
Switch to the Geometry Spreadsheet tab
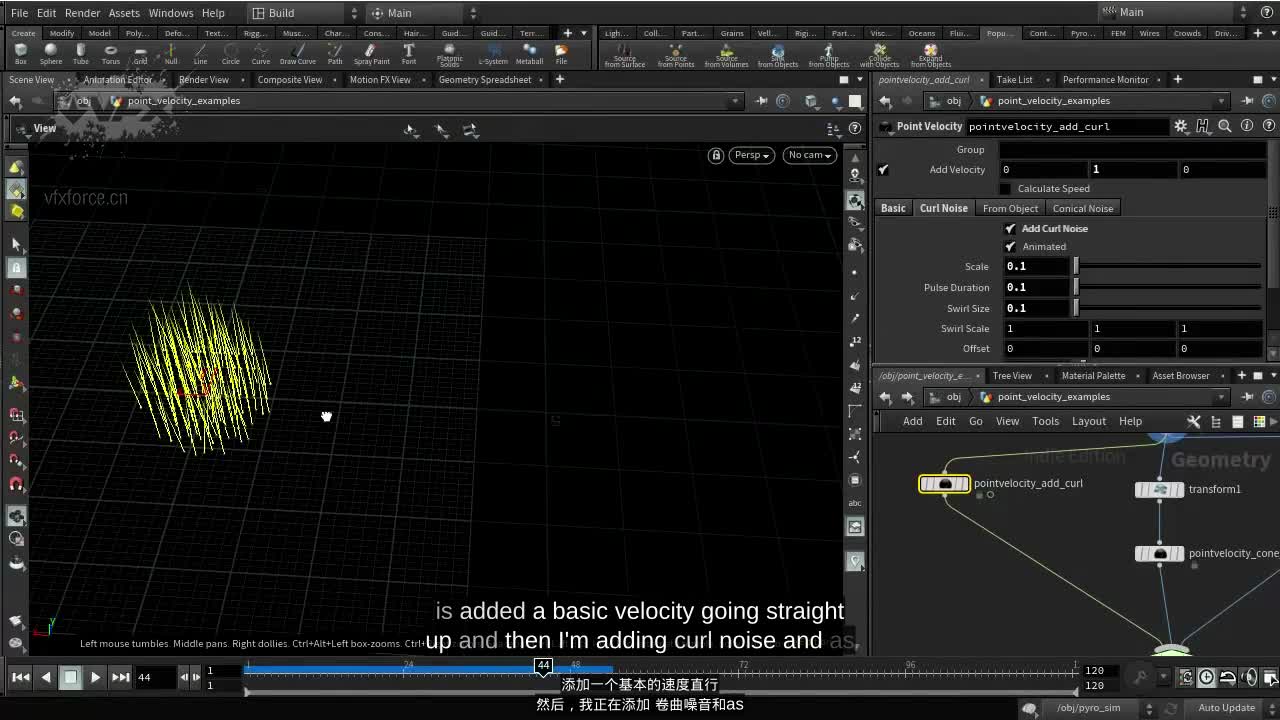[x=485, y=80]
